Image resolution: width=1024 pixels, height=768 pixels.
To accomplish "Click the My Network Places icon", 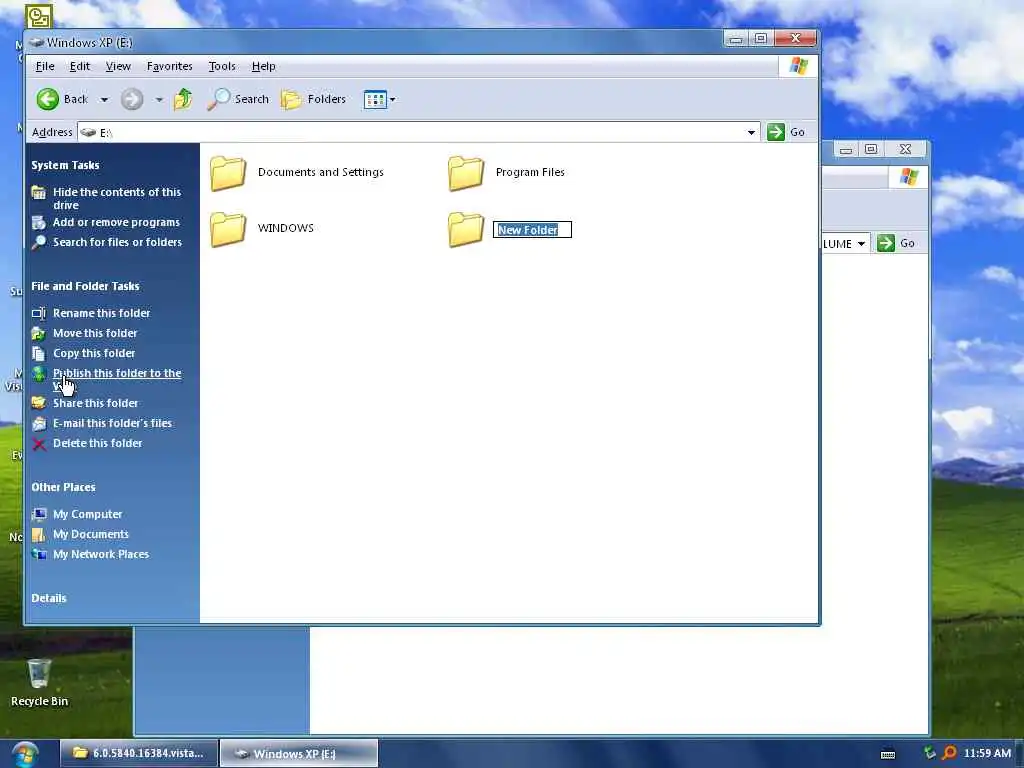I will click(x=39, y=554).
